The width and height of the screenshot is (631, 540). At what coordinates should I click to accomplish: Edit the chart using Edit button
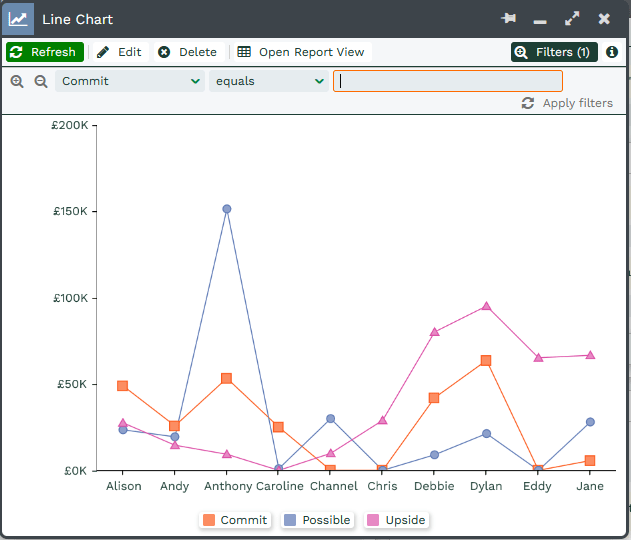pos(119,52)
